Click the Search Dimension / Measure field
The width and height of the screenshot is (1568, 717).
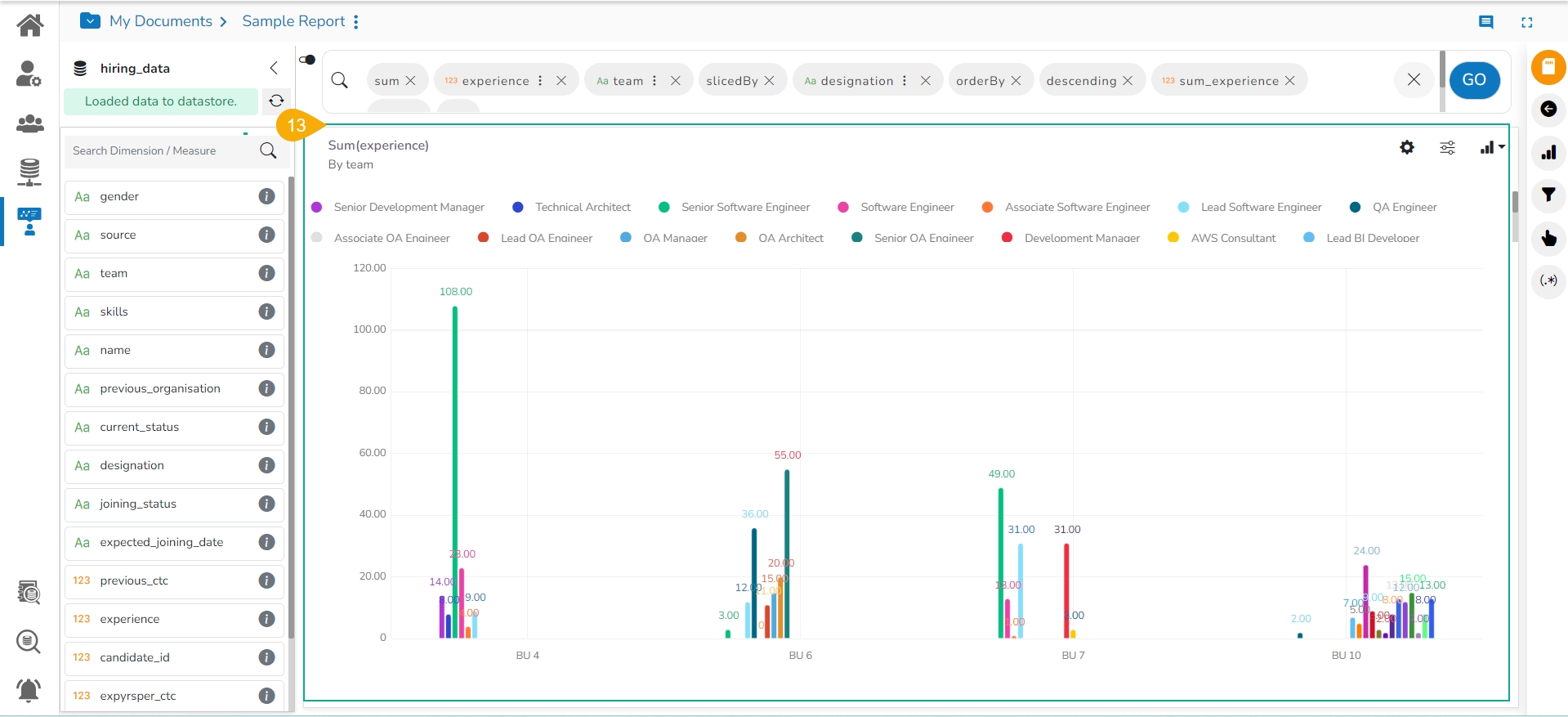coord(163,150)
